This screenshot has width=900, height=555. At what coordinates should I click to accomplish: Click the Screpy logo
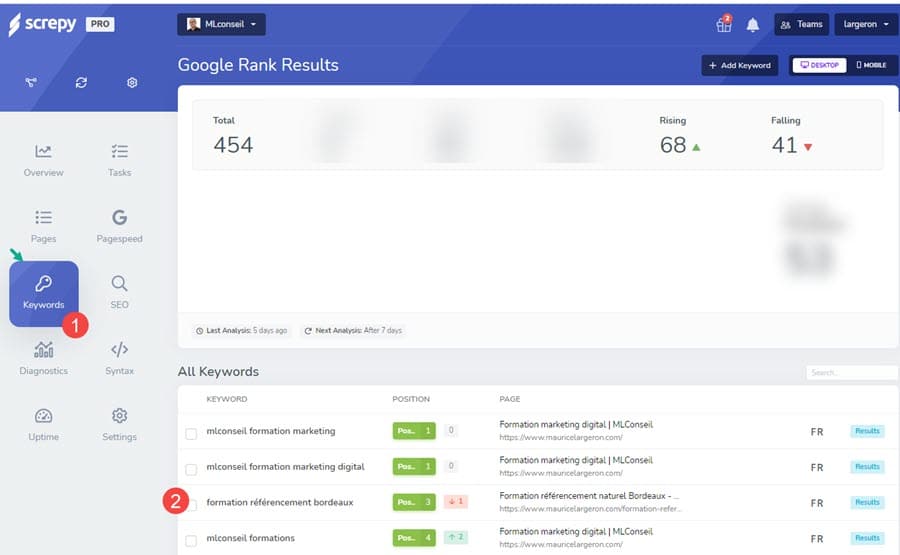click(42, 24)
